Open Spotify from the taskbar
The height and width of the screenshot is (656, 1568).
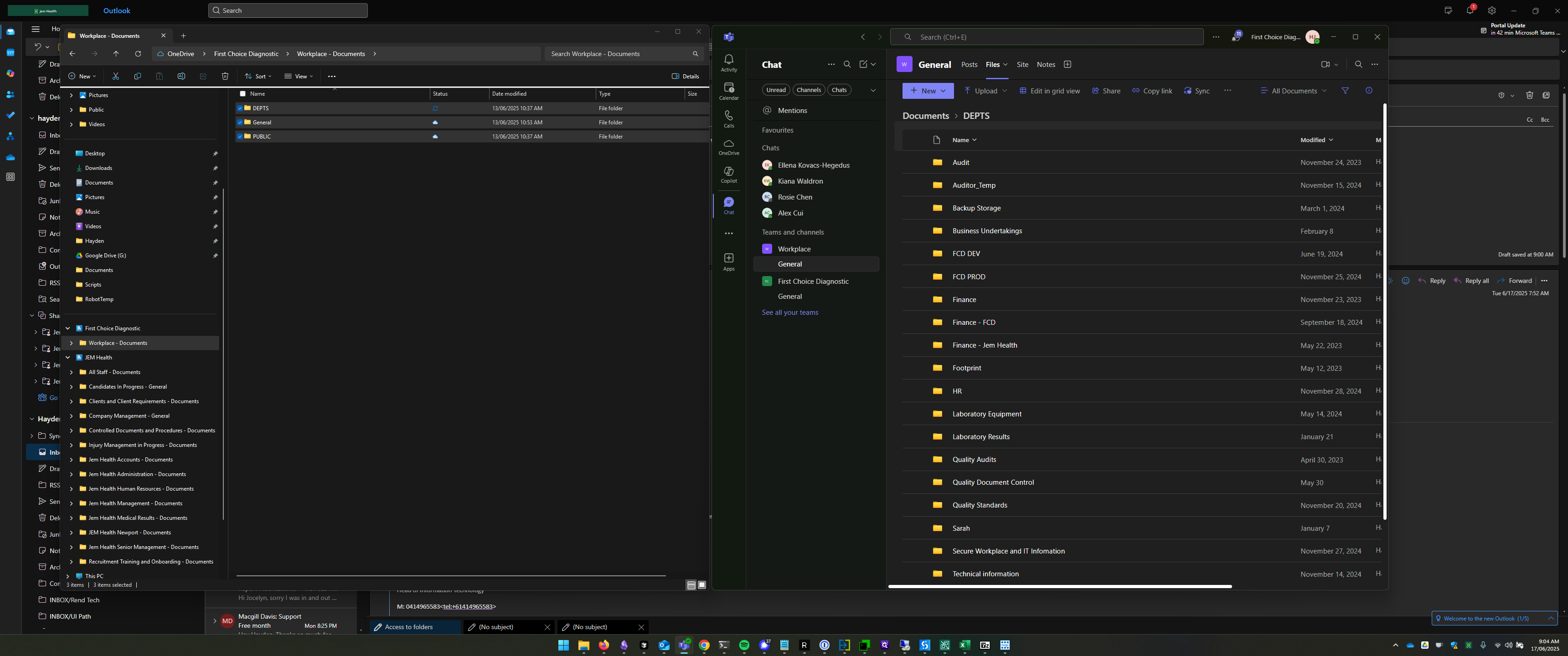(x=744, y=646)
